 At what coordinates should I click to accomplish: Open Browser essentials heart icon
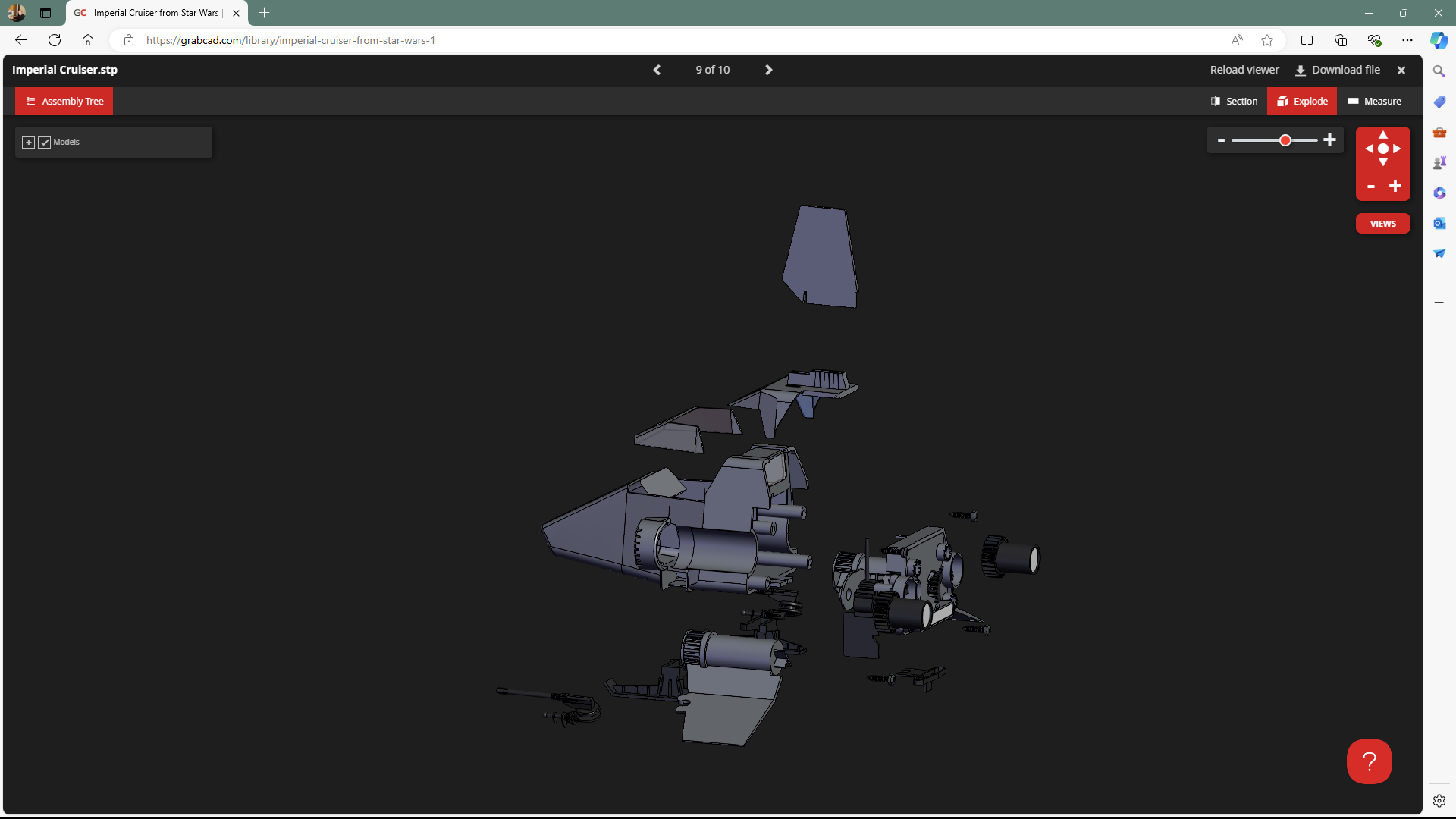[x=1374, y=40]
